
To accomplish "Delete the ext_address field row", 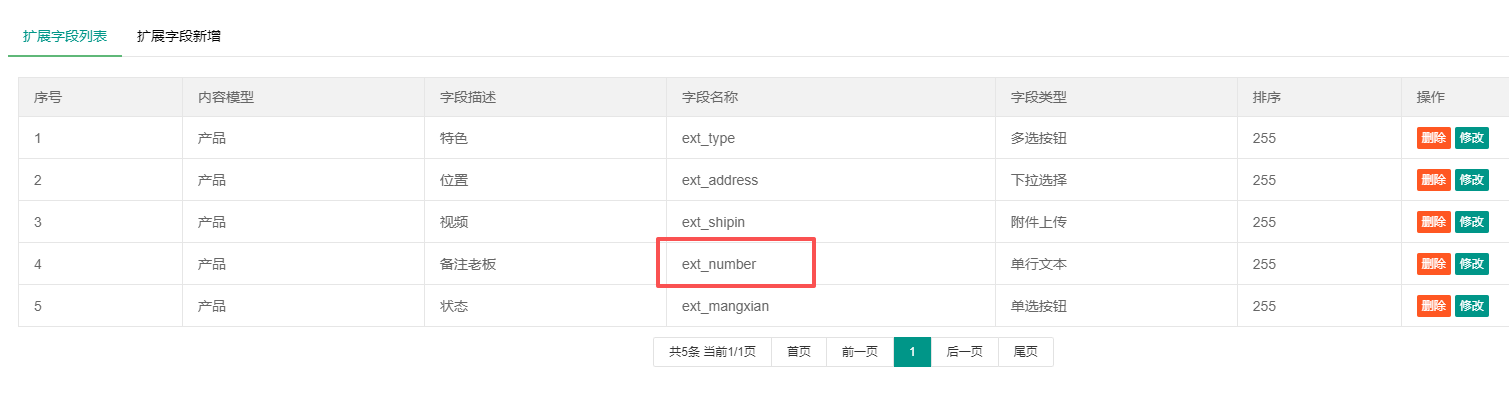I will (1433, 180).
